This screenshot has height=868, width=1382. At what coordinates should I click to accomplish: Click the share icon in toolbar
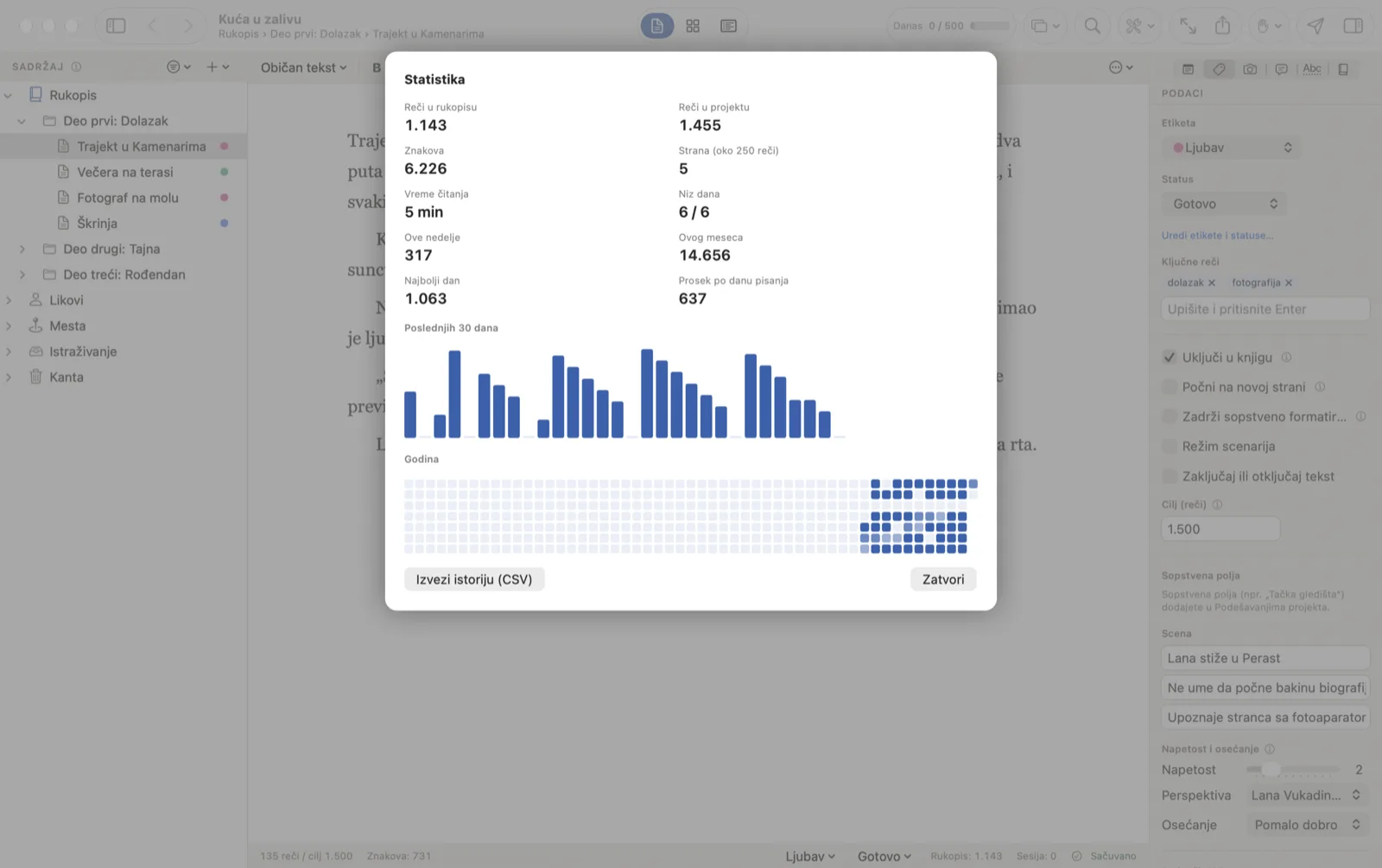tap(1222, 26)
